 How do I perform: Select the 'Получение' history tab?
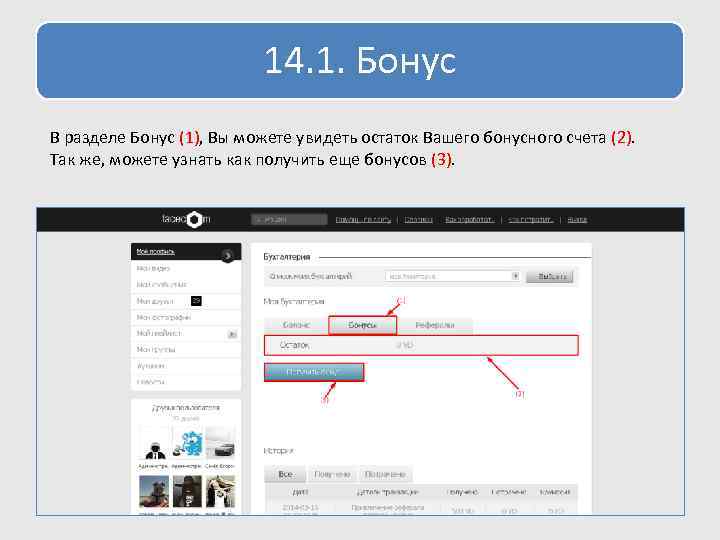(x=332, y=474)
